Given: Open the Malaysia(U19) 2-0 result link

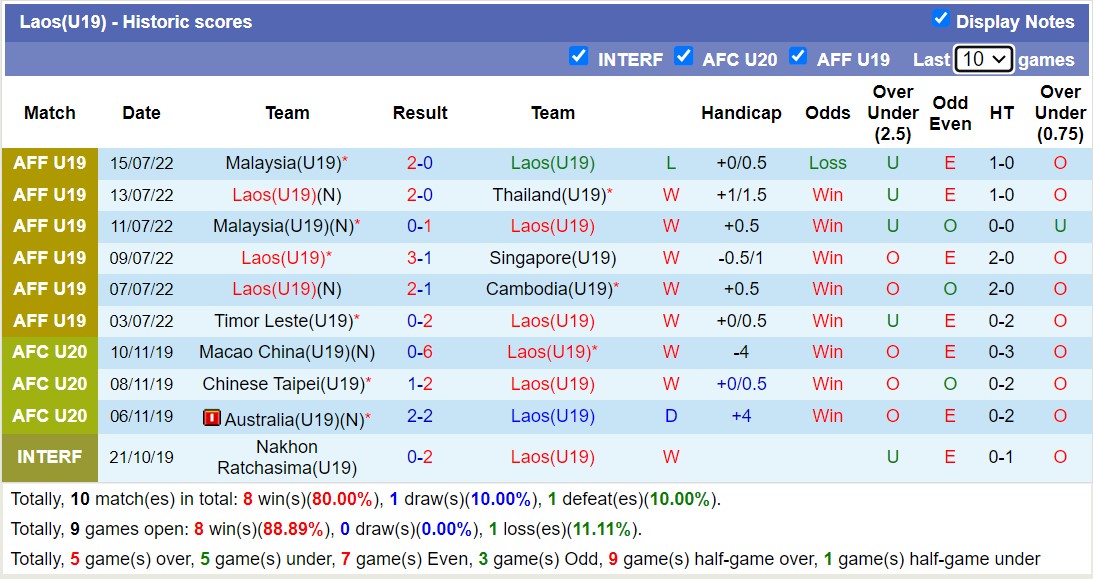Looking at the screenshot, I should tap(419, 163).
